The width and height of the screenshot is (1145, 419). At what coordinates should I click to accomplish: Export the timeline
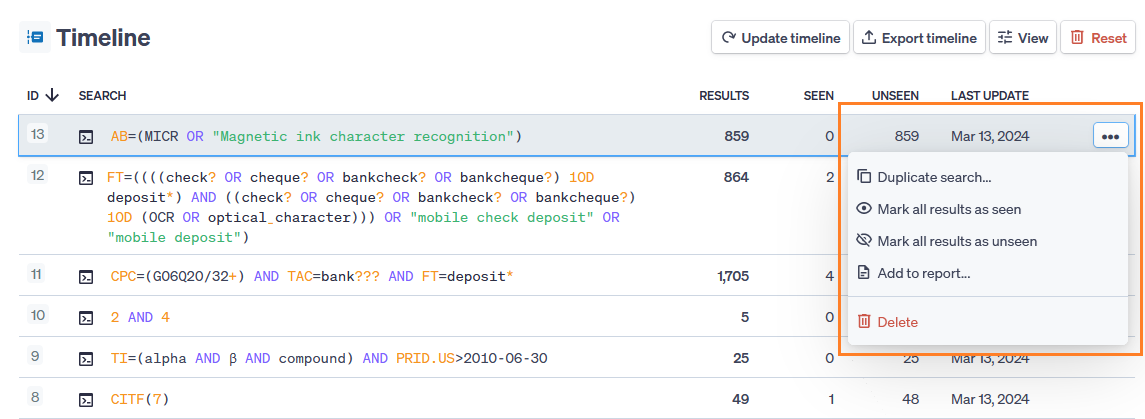click(x=918, y=38)
